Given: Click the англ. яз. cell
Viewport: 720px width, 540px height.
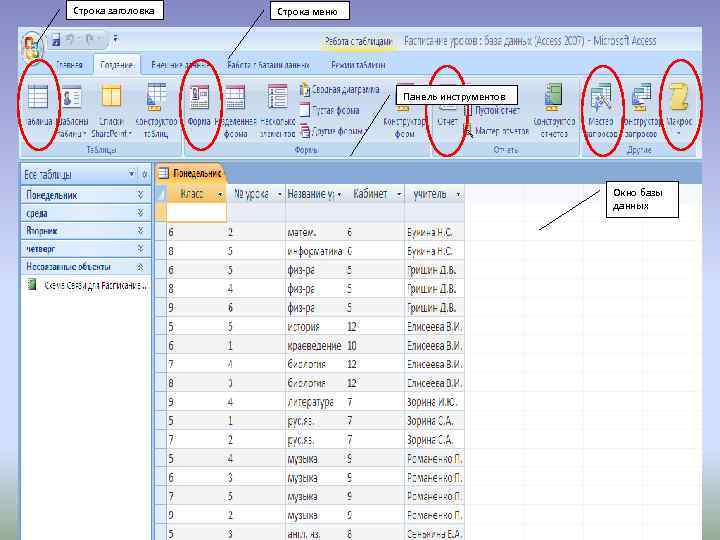Looking at the screenshot, I should coord(315,534).
